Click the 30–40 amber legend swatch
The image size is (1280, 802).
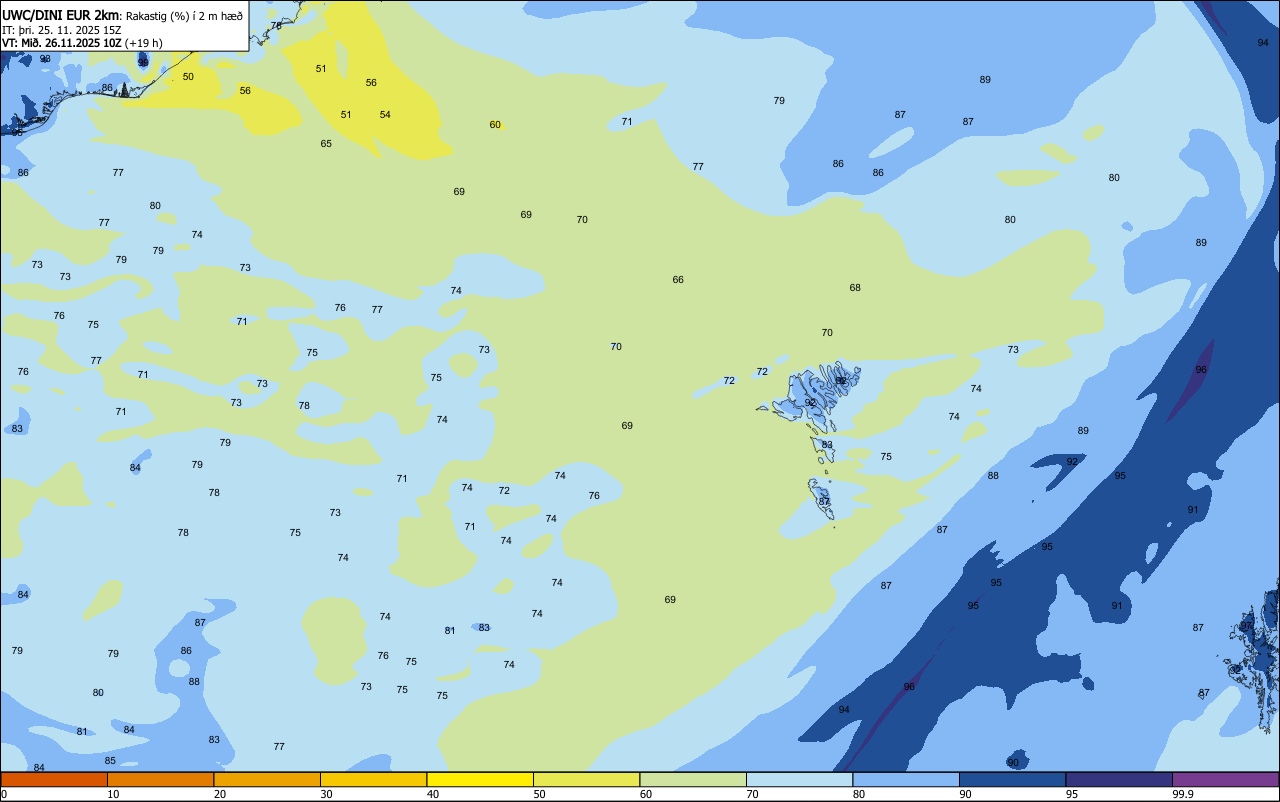(x=373, y=779)
